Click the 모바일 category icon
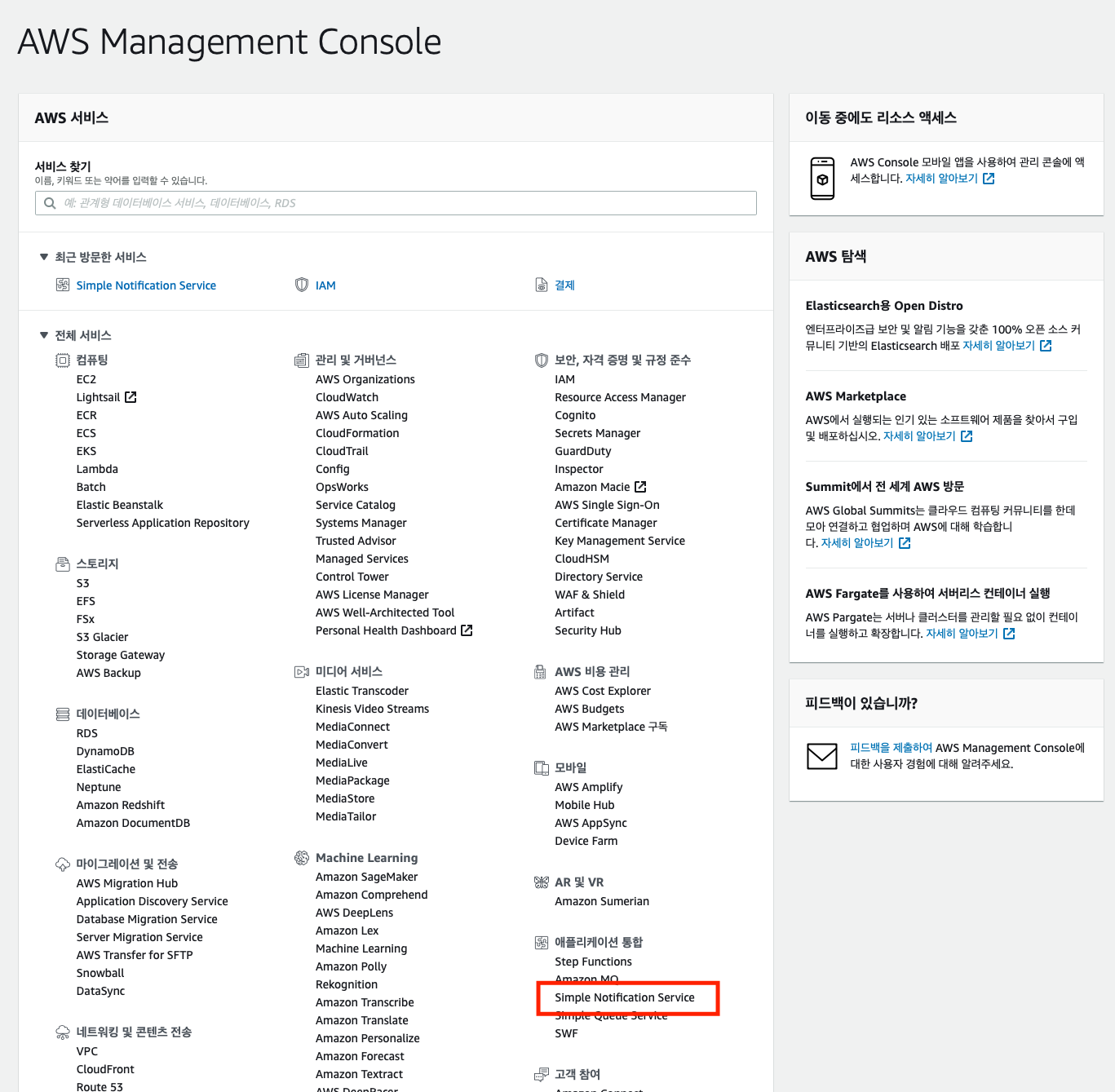1115x1092 pixels. click(x=542, y=767)
